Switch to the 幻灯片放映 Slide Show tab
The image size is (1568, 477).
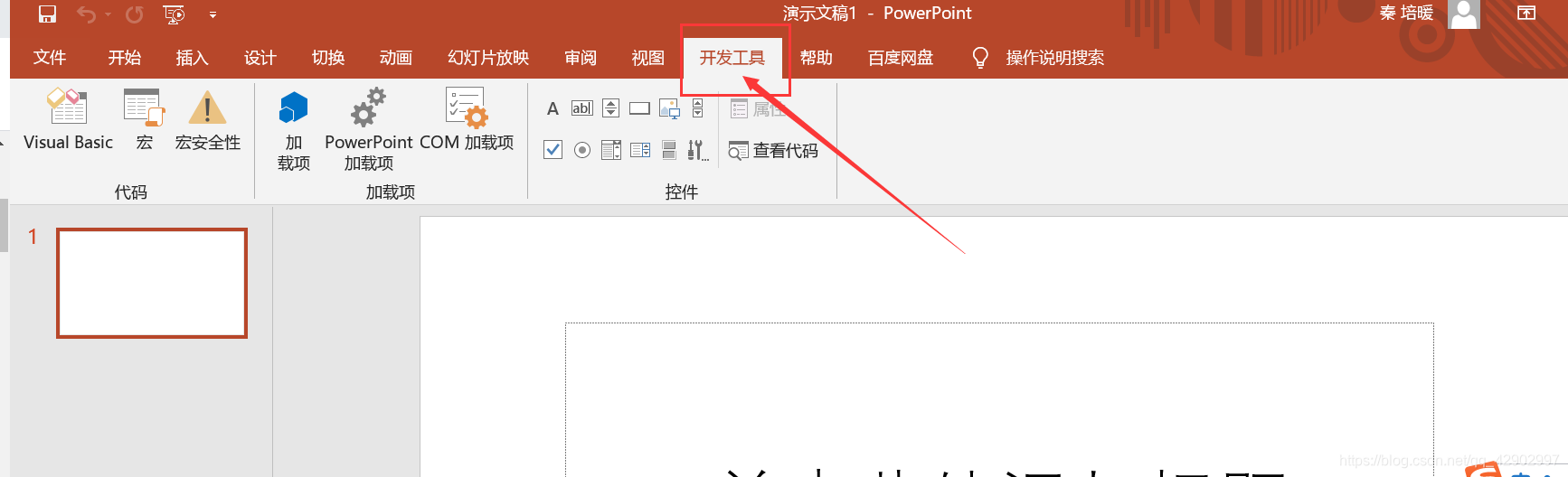[x=488, y=58]
